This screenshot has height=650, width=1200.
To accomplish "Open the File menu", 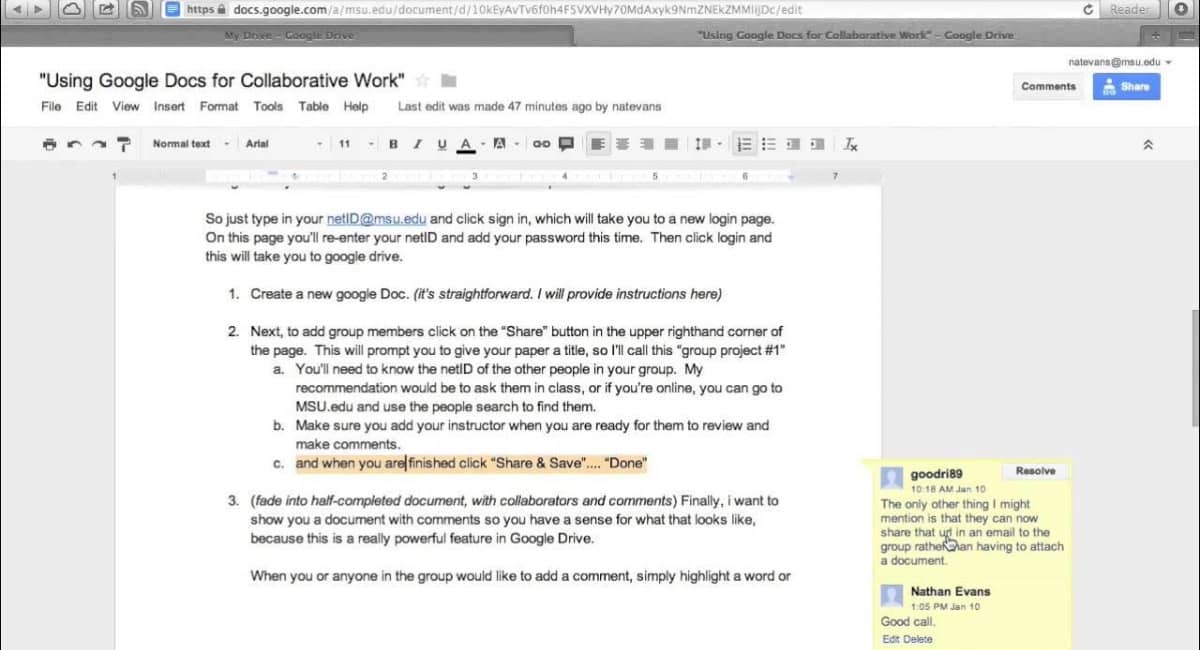I will click(51, 106).
